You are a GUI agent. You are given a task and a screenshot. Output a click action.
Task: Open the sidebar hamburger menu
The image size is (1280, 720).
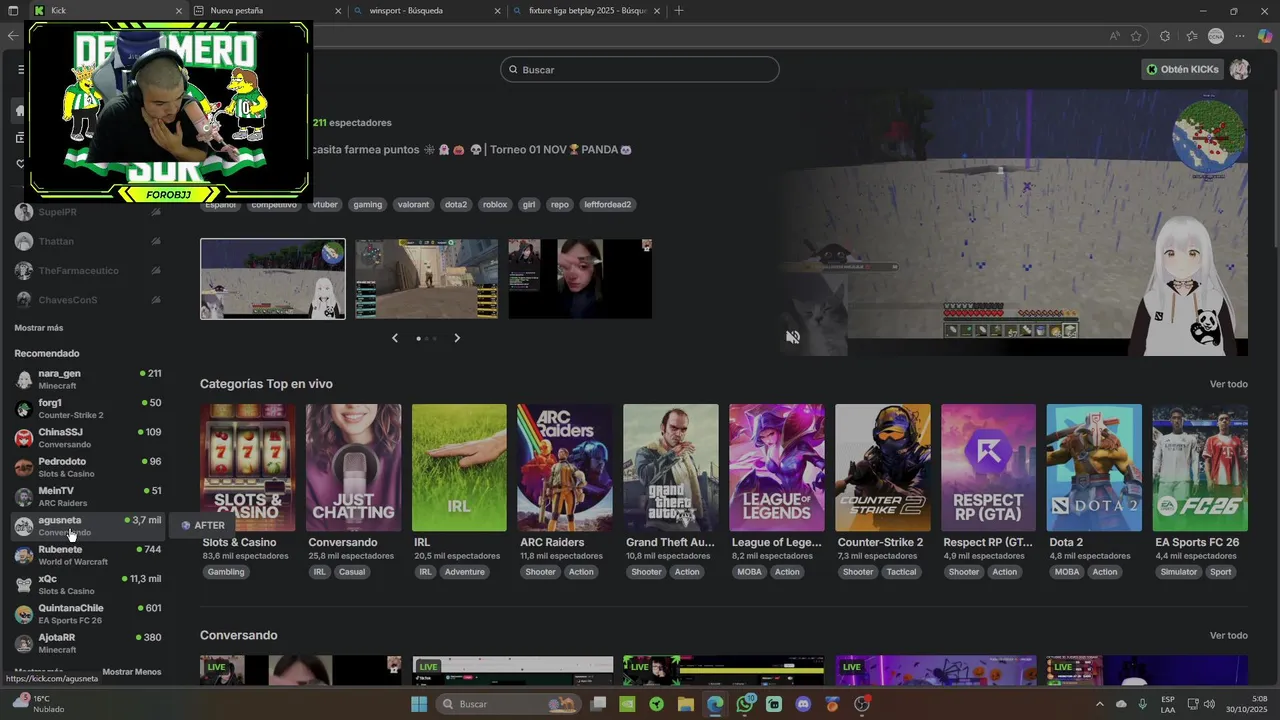tap(21, 70)
